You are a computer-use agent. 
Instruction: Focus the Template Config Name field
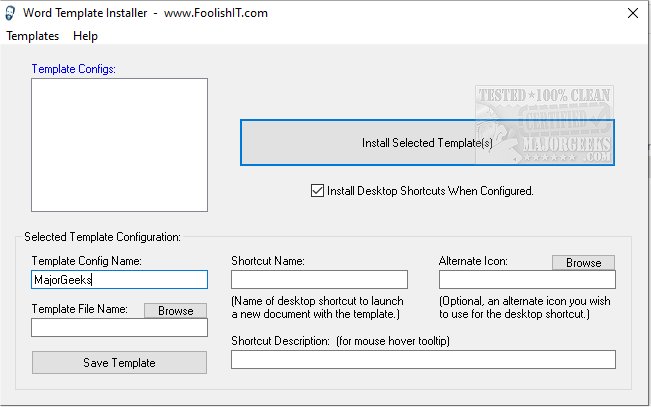point(119,279)
